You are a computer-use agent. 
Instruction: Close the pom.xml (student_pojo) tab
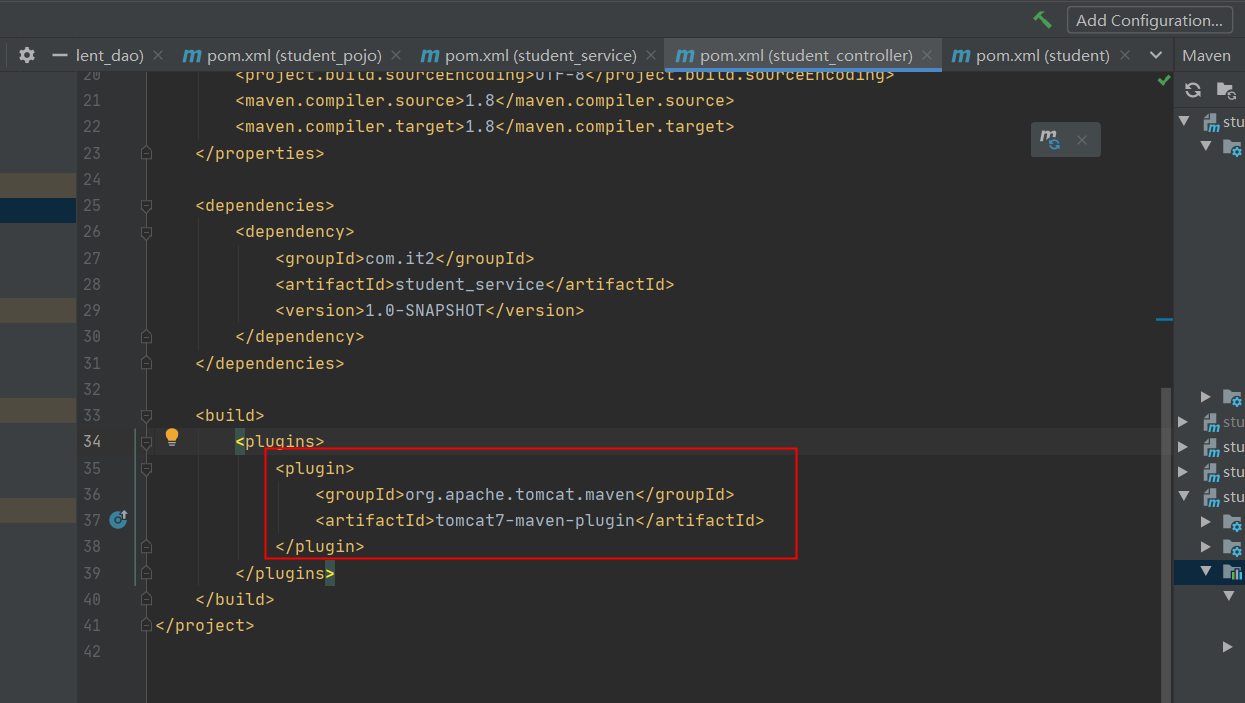[396, 56]
